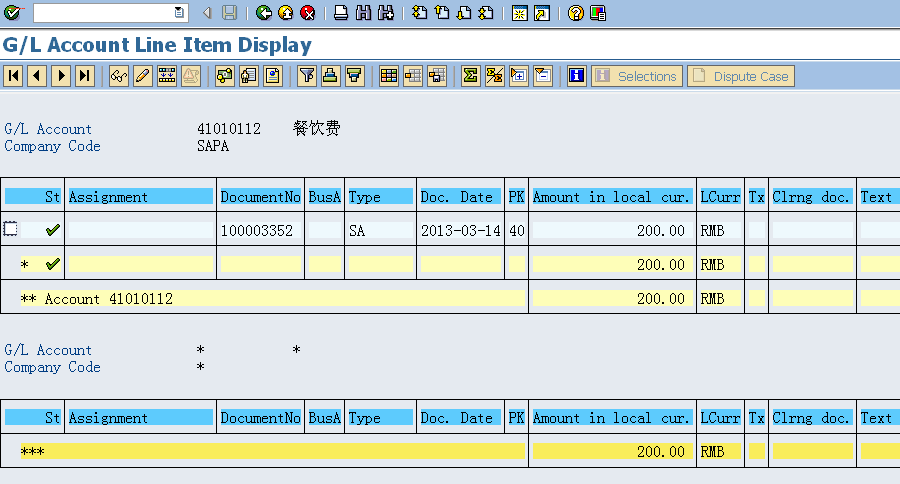Image resolution: width=900 pixels, height=484 pixels.
Task: Click the yellow Exit icon
Action: coord(285,13)
